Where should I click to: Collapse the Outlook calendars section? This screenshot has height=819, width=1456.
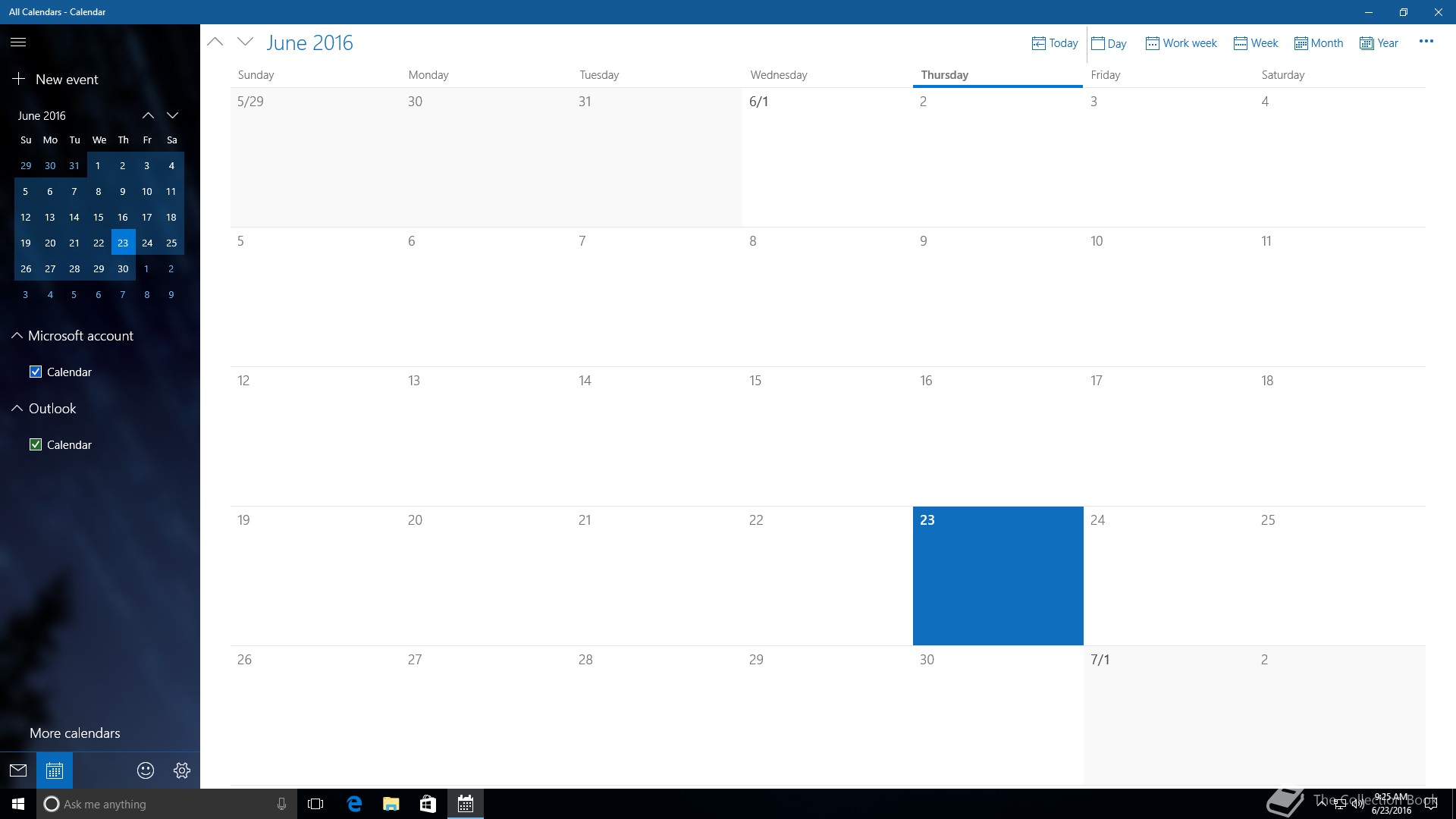coord(17,408)
